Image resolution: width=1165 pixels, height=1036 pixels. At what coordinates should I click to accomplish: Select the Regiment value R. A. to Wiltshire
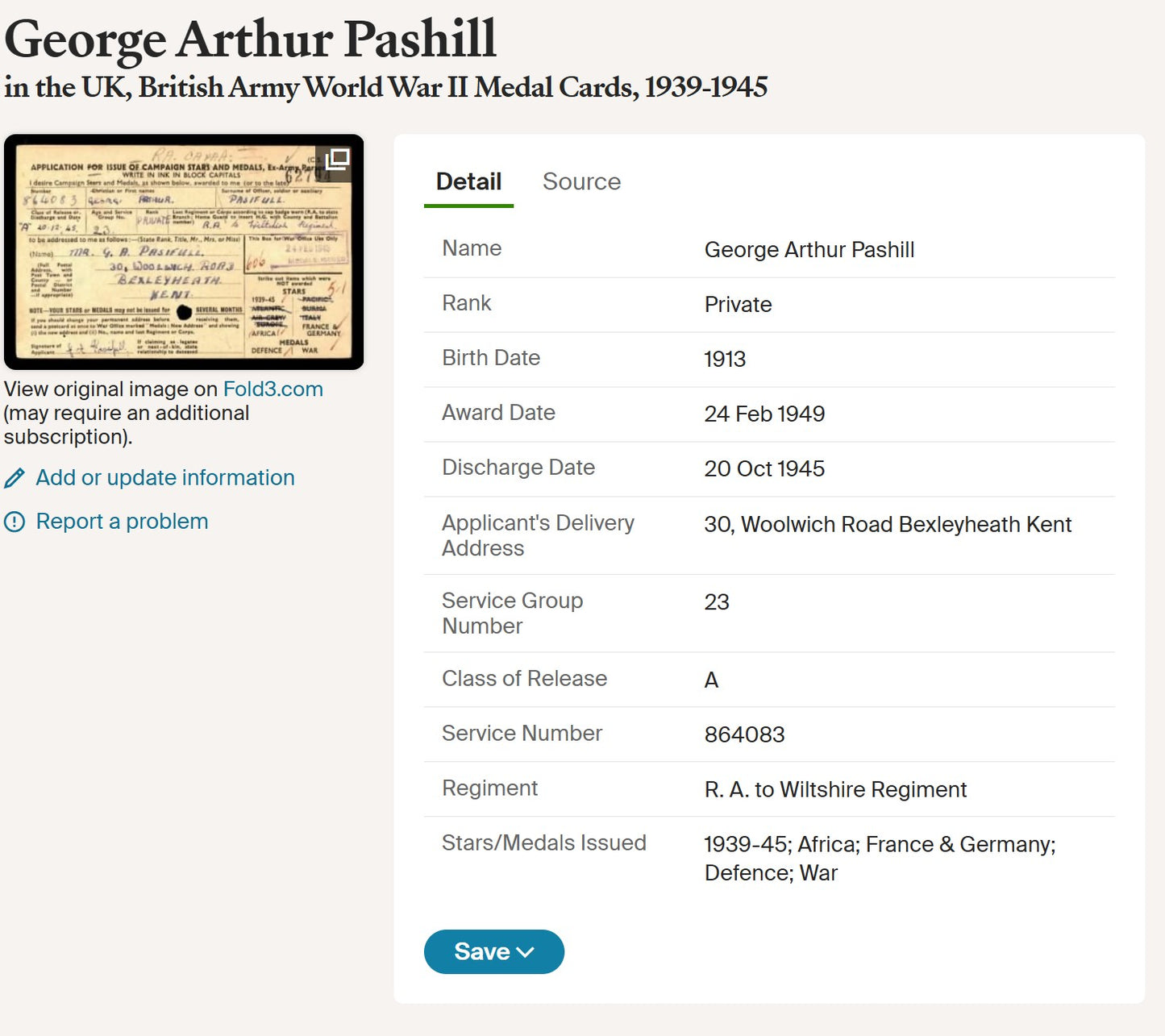coord(835,790)
